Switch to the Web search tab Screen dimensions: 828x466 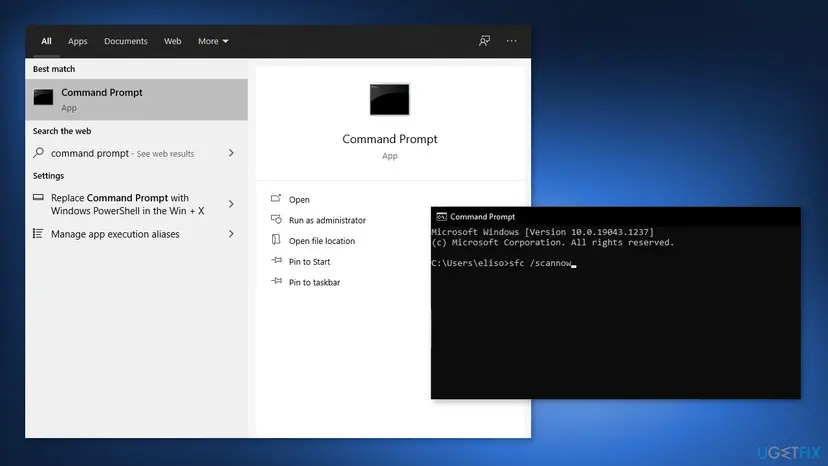tap(172, 41)
